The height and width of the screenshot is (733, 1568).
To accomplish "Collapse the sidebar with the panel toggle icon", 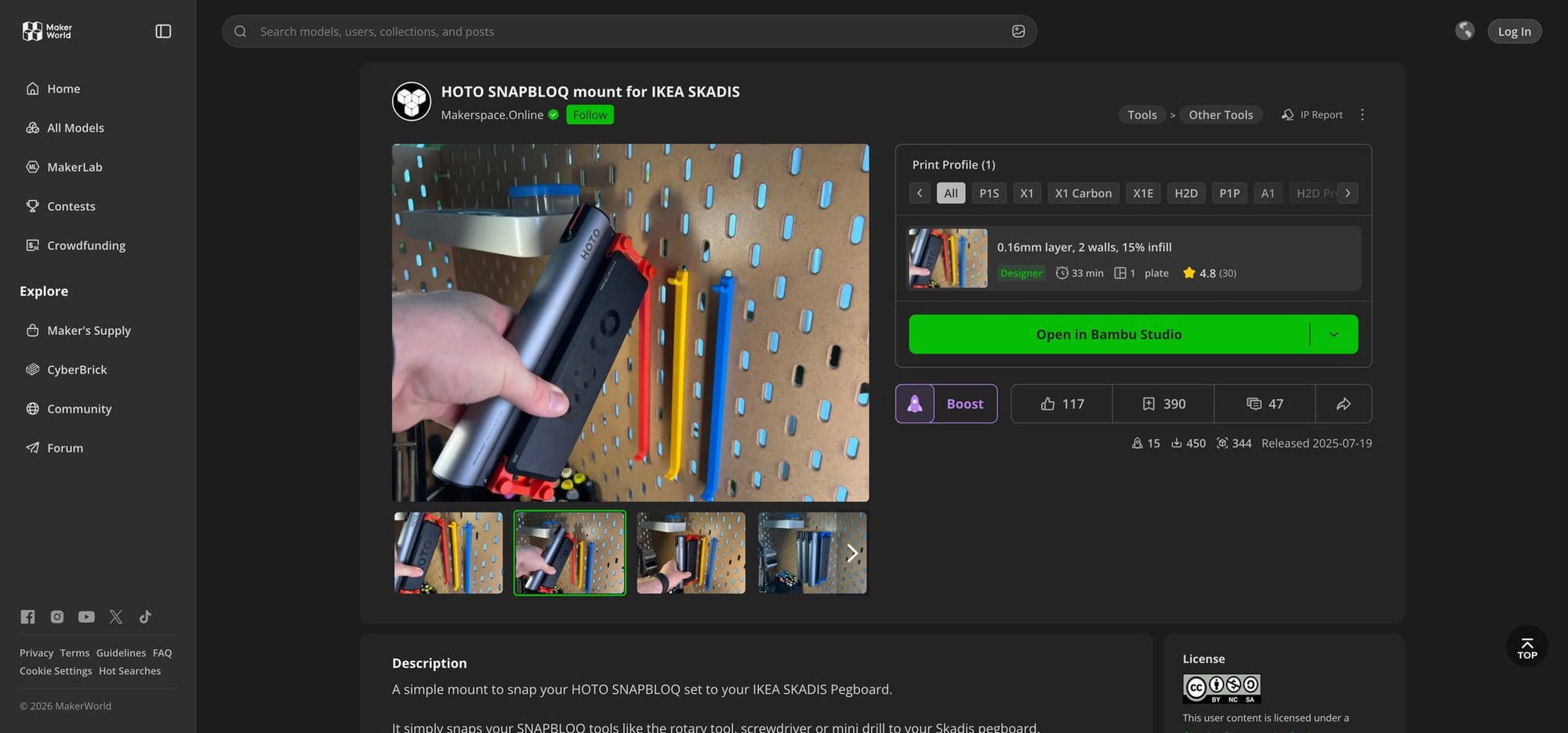I will 163,31.
